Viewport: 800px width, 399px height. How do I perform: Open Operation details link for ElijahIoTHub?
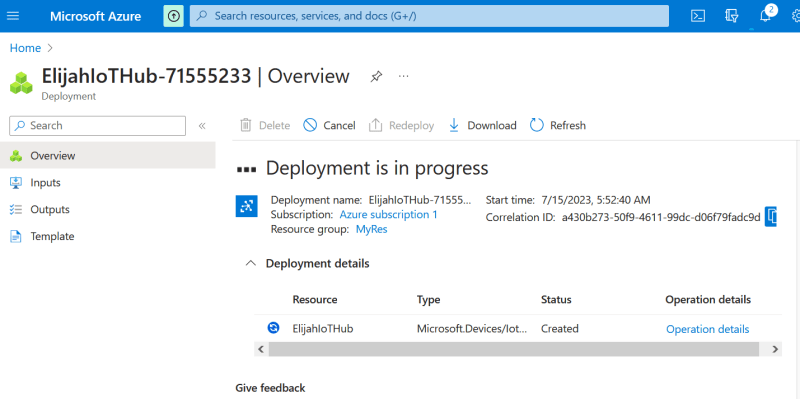pyautogui.click(x=708, y=330)
